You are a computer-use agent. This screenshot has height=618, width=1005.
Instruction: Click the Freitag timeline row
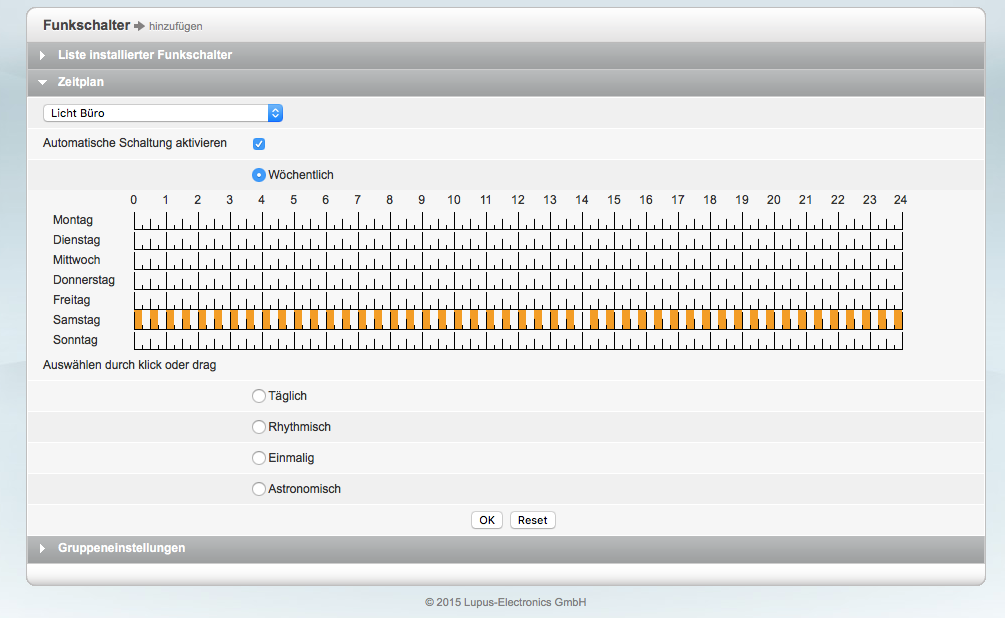[x=518, y=301]
